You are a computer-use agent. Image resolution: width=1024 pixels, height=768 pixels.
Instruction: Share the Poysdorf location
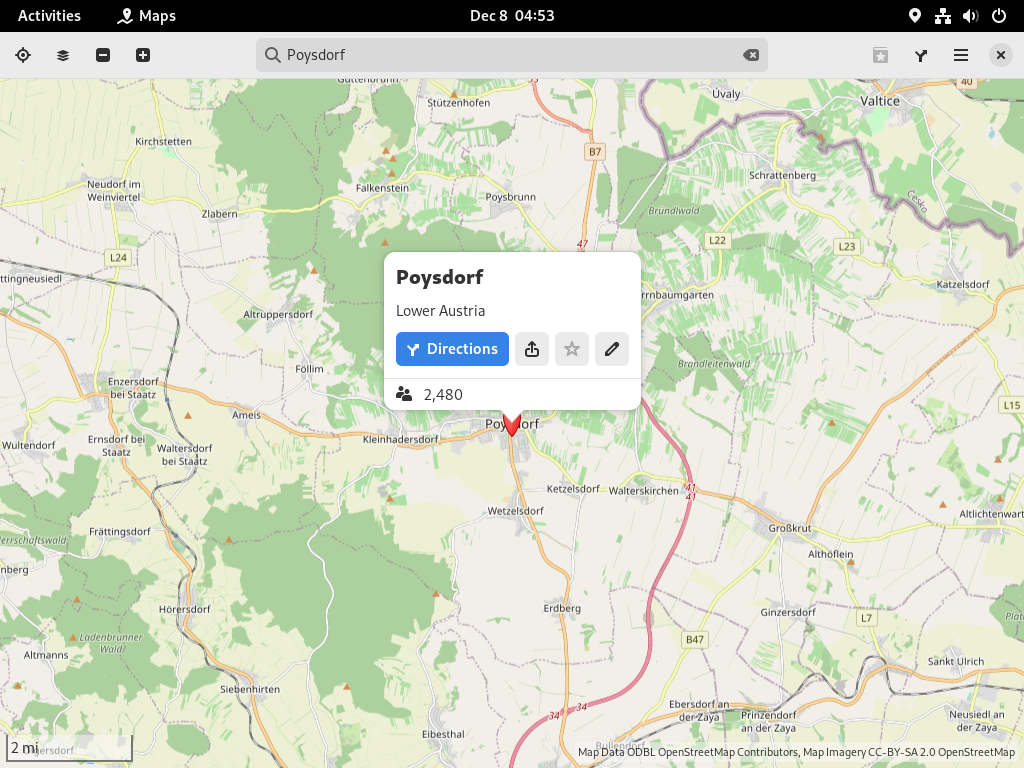click(532, 349)
